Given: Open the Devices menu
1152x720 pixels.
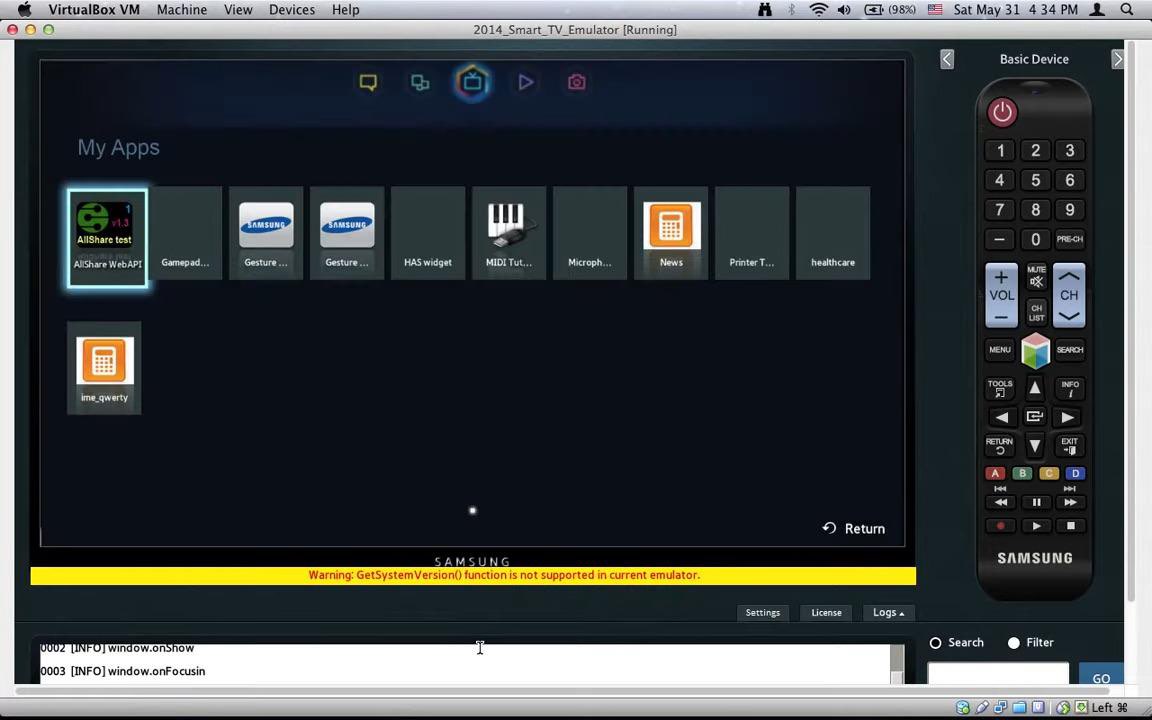Looking at the screenshot, I should (x=291, y=9).
